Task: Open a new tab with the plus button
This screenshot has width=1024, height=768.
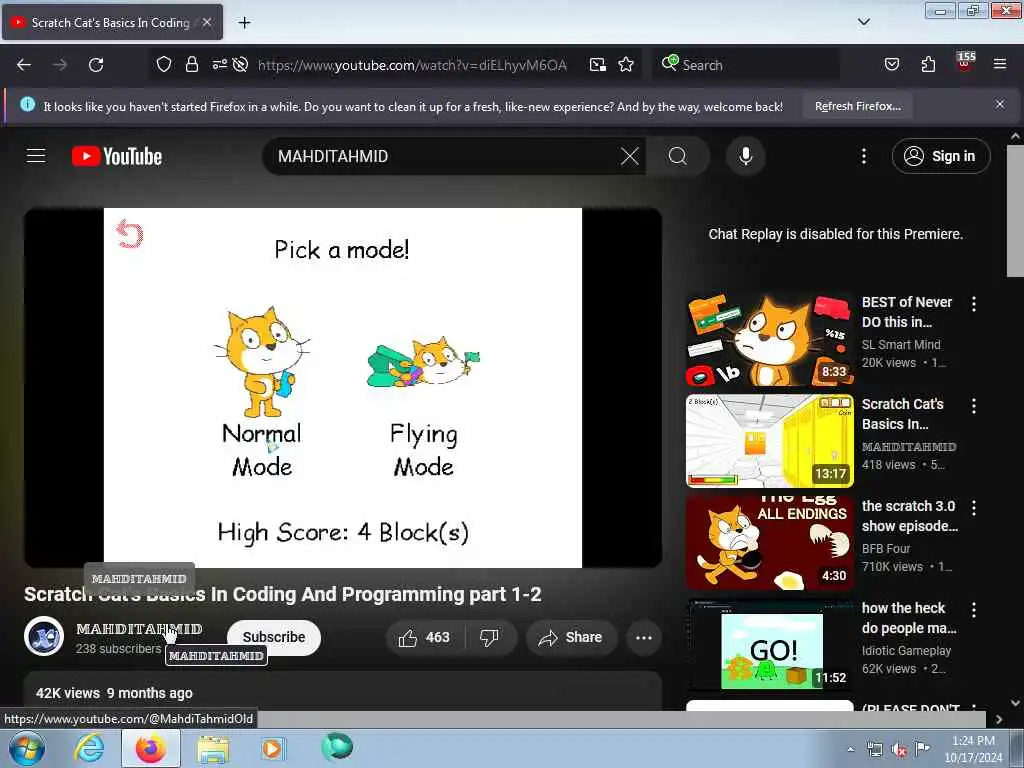Action: [x=244, y=23]
